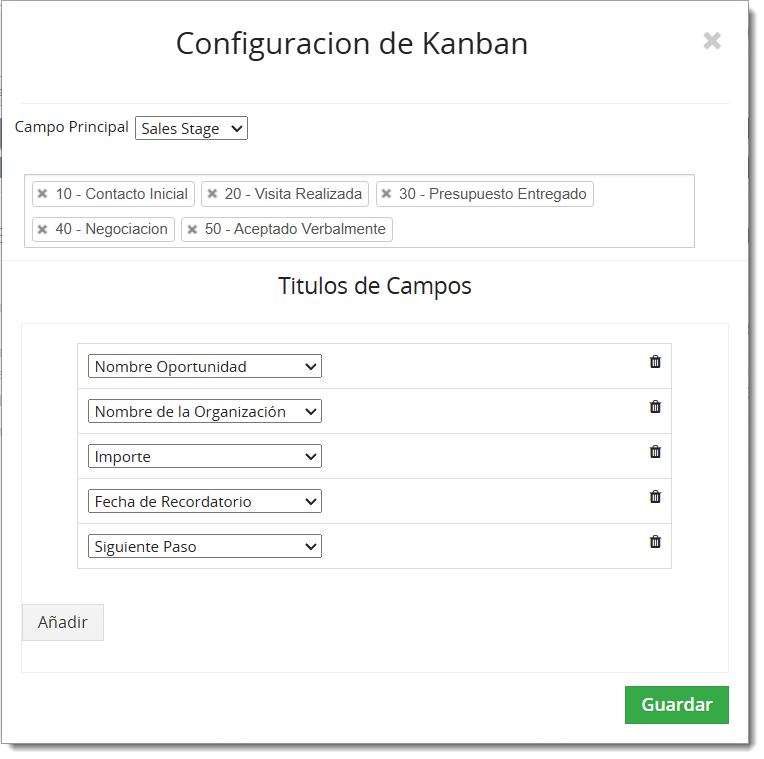Image resolution: width=764 pixels, height=759 pixels.
Task: Delete the Nombre Oportunidad field row
Action: (655, 362)
